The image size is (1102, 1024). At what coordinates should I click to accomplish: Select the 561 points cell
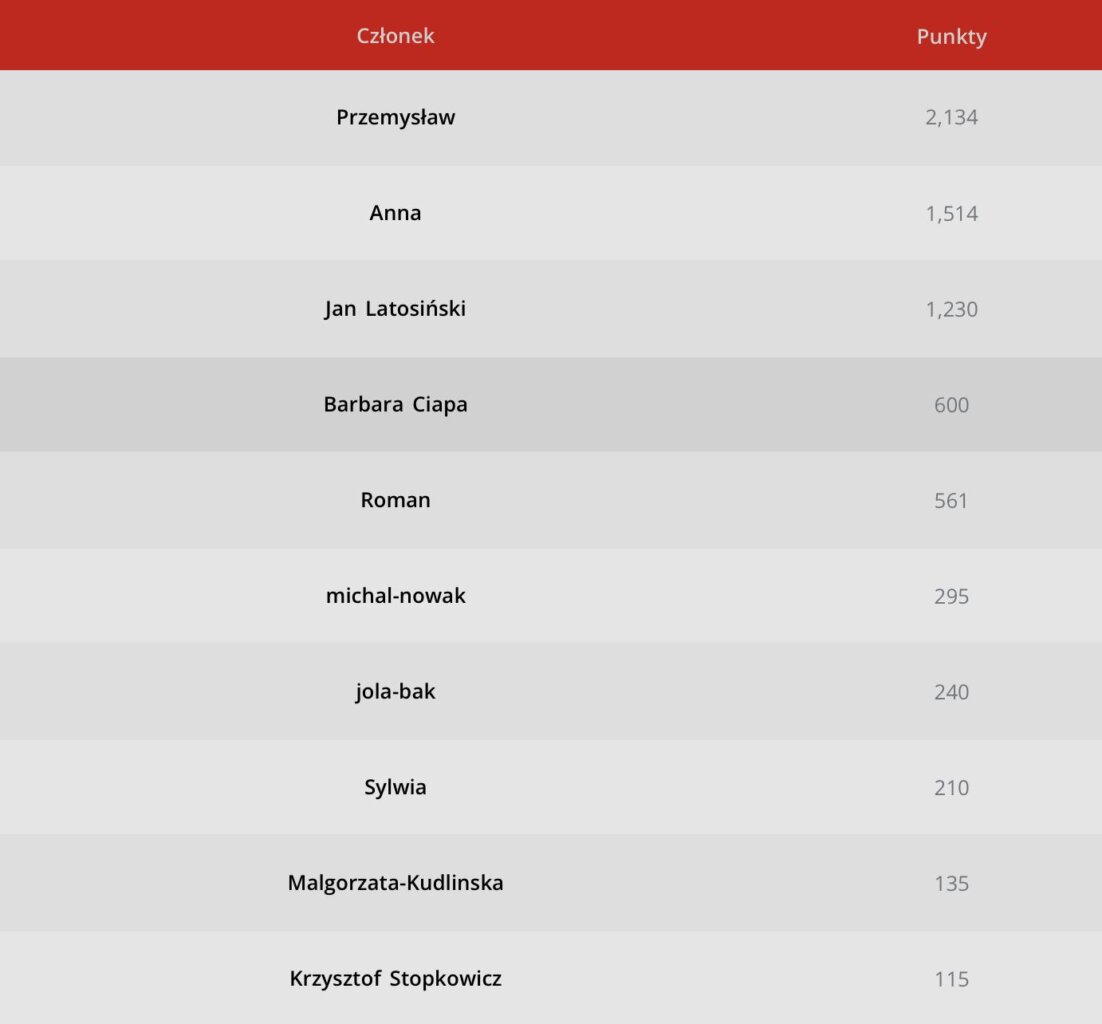(951, 500)
